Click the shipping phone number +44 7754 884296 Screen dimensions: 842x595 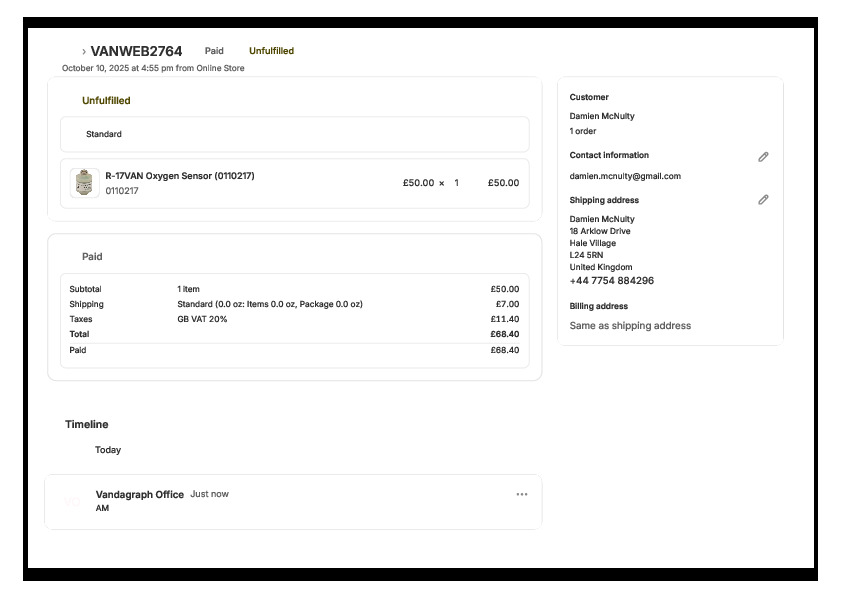pos(611,281)
